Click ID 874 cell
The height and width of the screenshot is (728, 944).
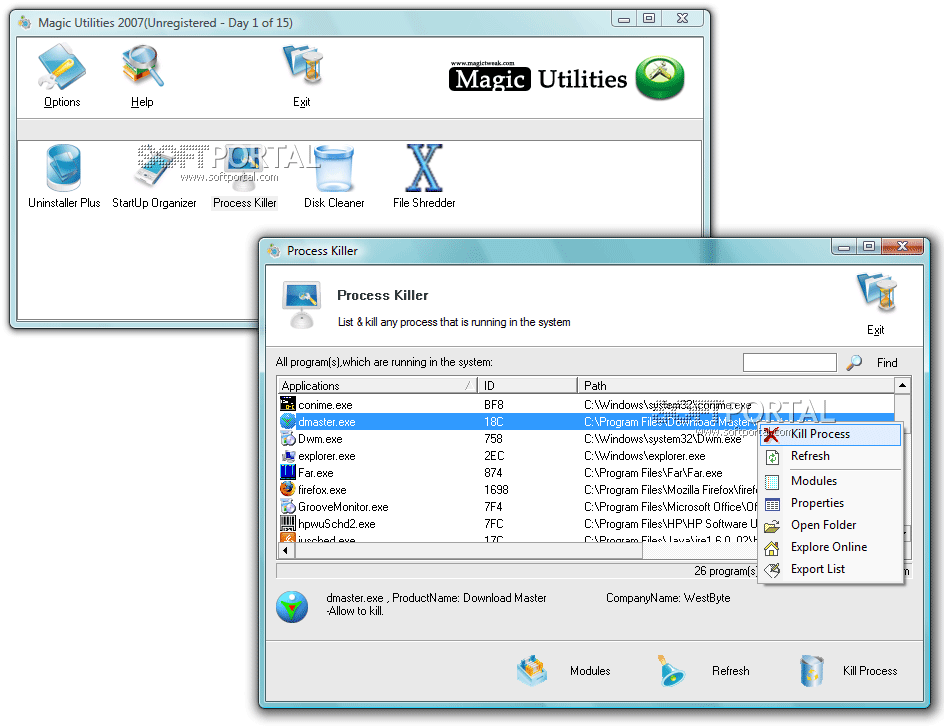[493, 473]
